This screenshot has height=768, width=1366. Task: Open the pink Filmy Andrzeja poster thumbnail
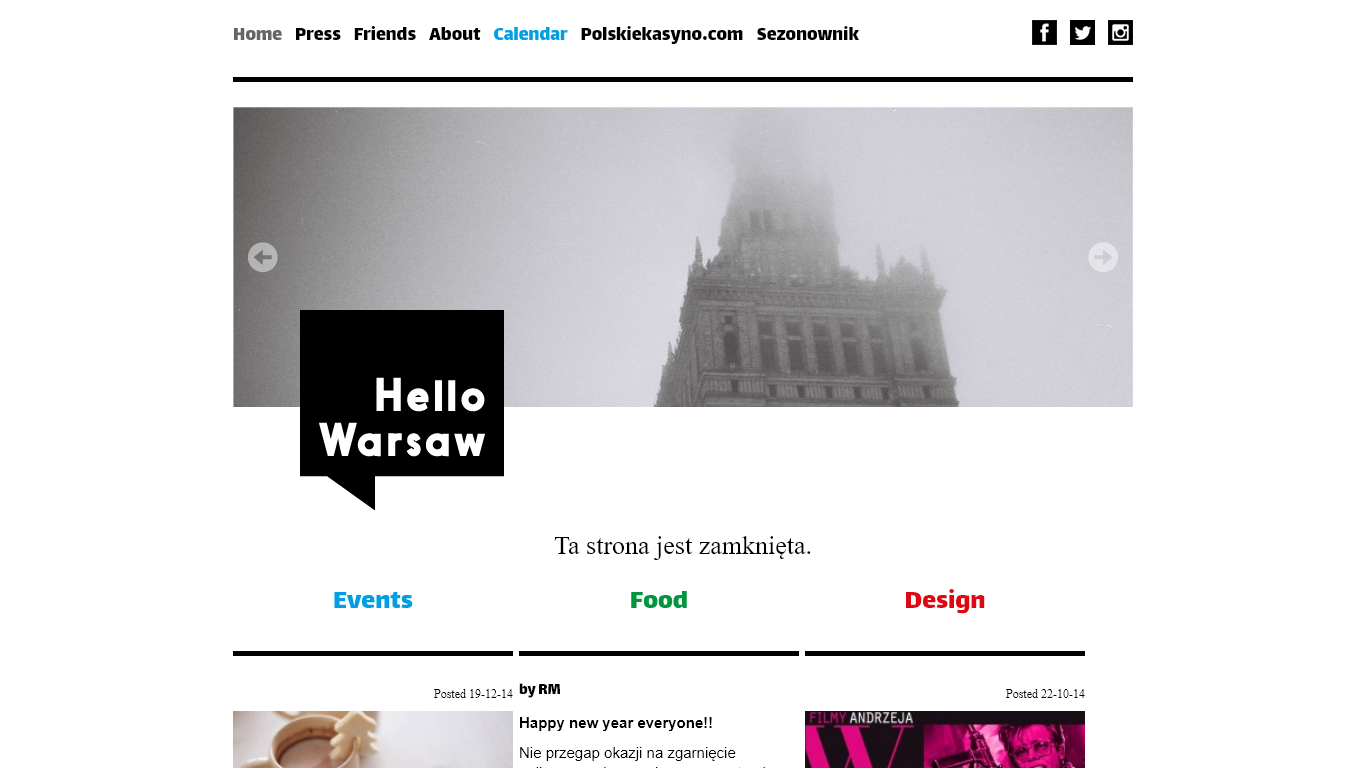click(x=945, y=739)
